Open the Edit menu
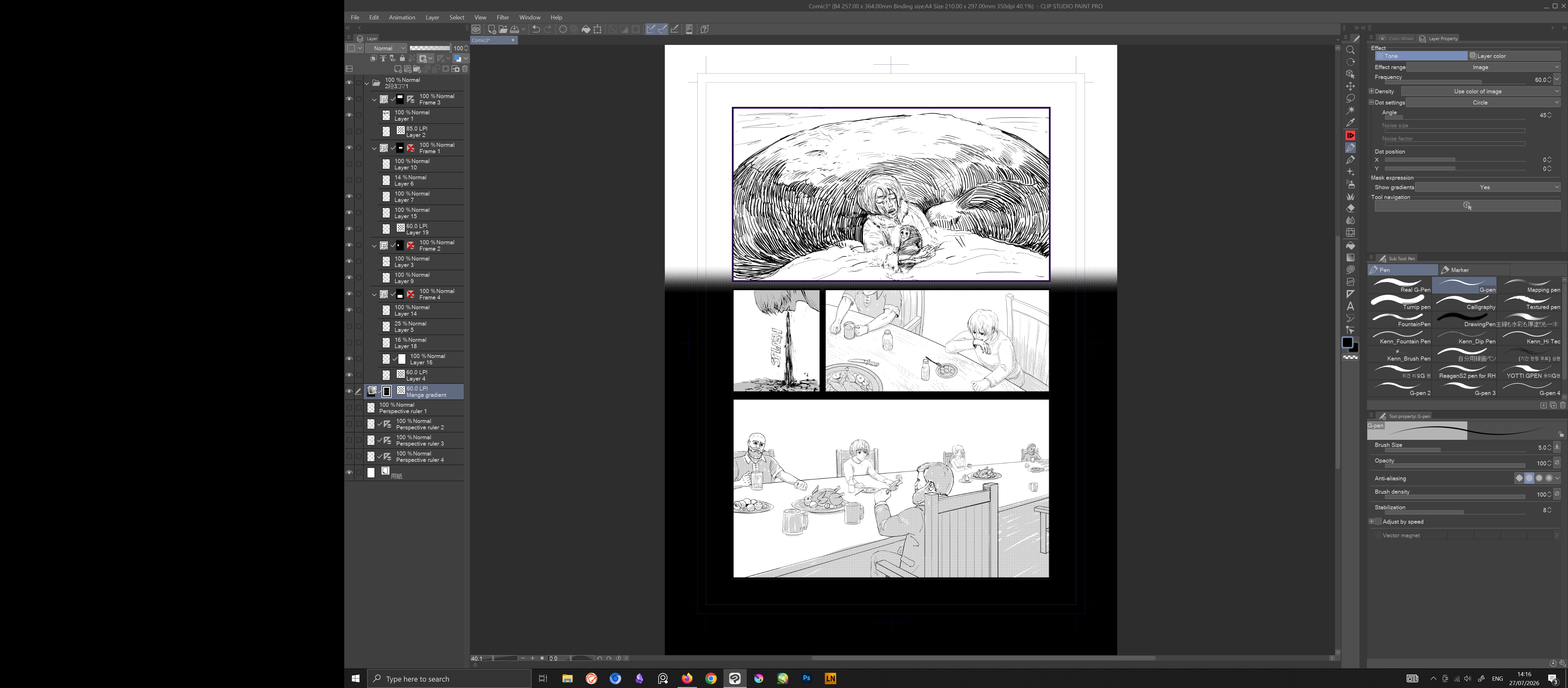Screen dimensions: 1568x688 374,18
